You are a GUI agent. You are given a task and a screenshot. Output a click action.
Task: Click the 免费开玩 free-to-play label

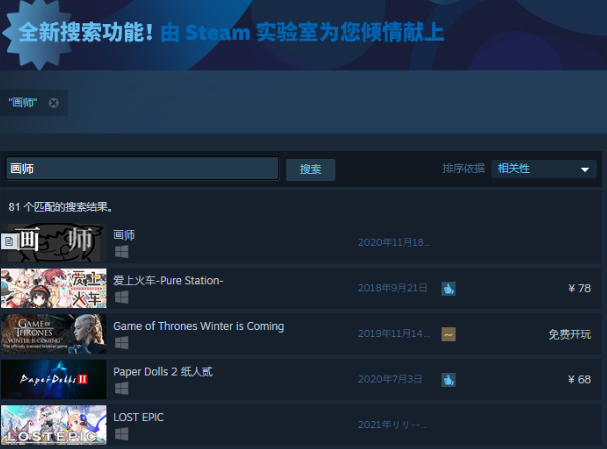click(x=569, y=334)
